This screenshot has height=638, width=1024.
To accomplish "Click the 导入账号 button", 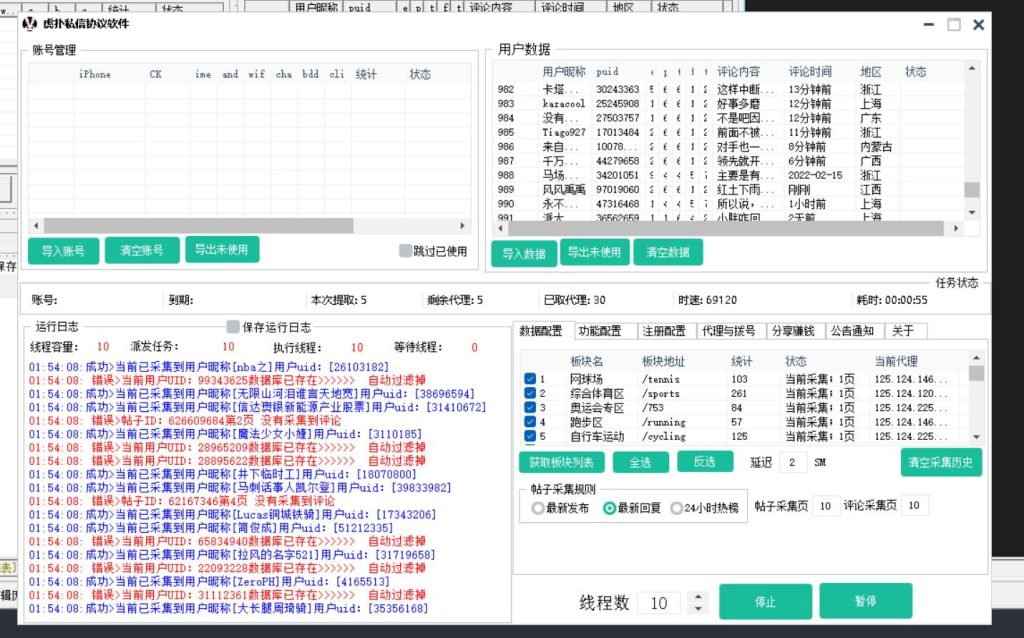I will [64, 251].
